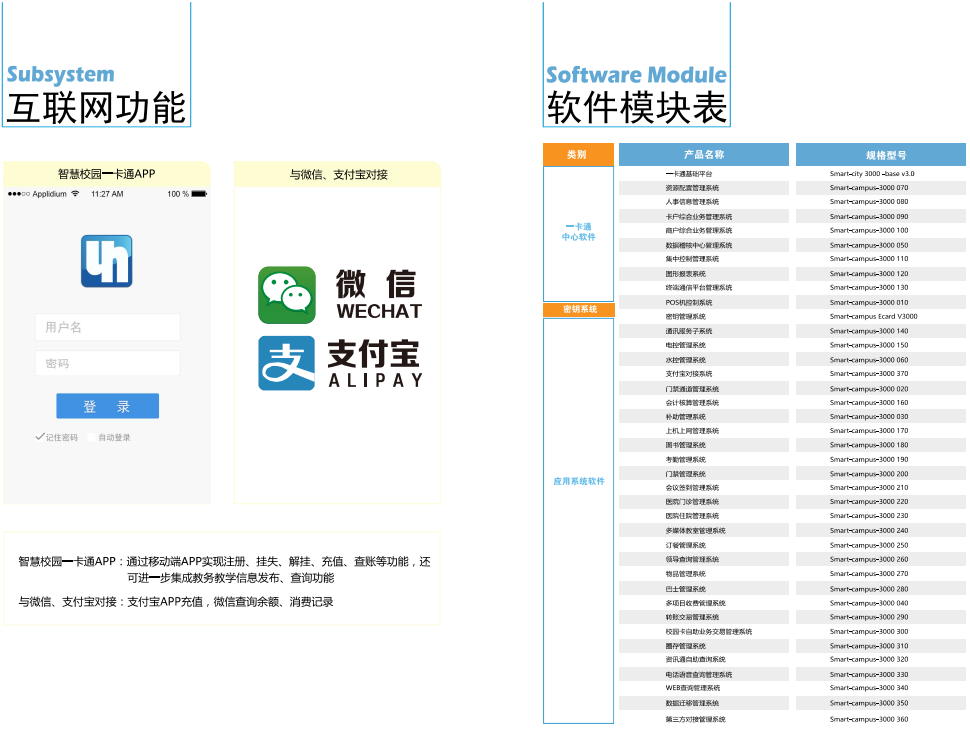Click the WeChat green chat bubble icon
The width and height of the screenshot is (970, 729).
tap(286, 295)
